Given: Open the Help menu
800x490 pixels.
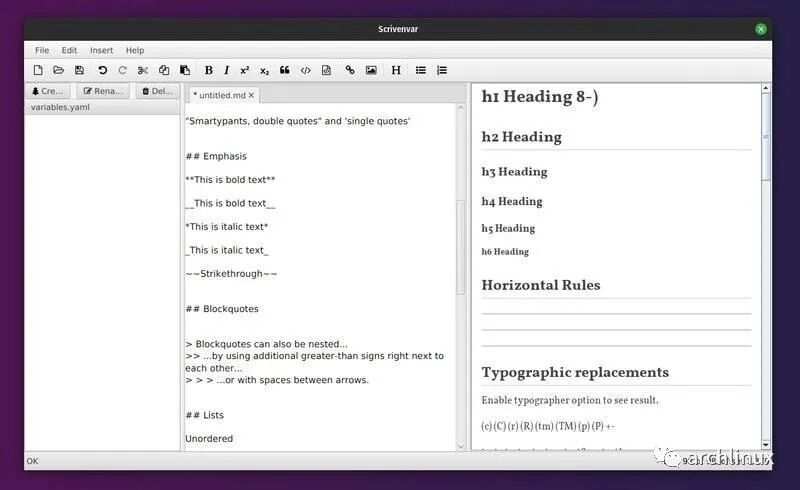Looking at the screenshot, I should click(x=135, y=50).
